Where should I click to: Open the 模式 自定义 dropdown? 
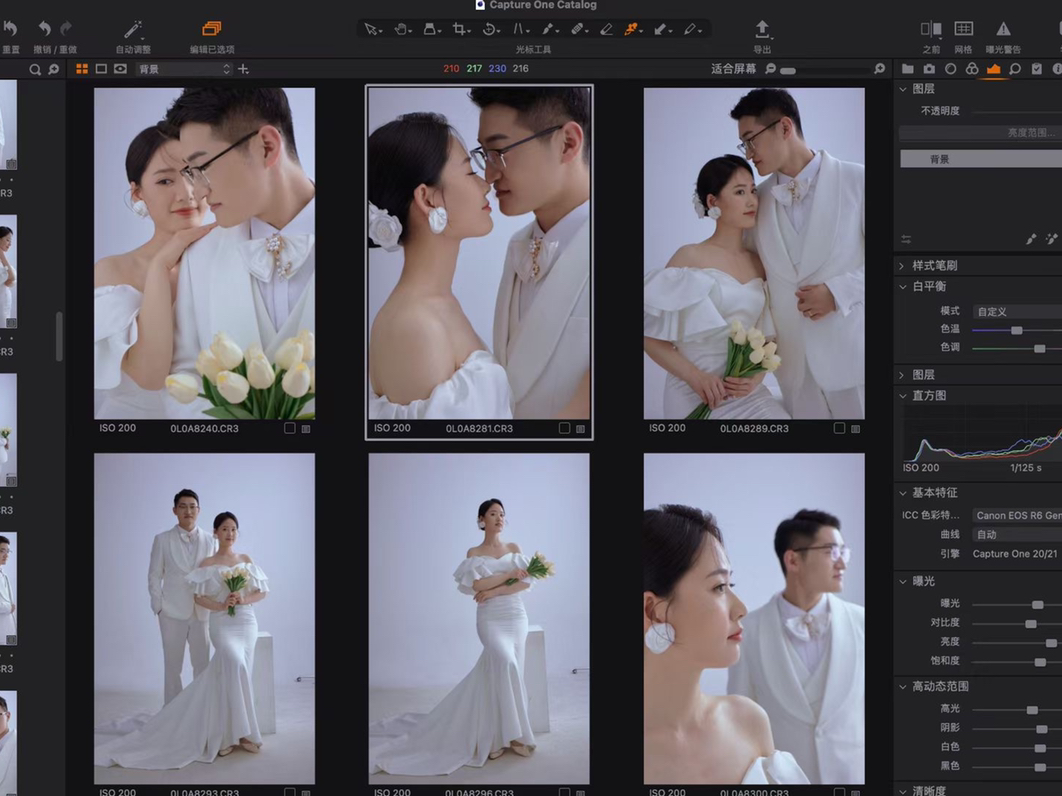tap(1017, 312)
